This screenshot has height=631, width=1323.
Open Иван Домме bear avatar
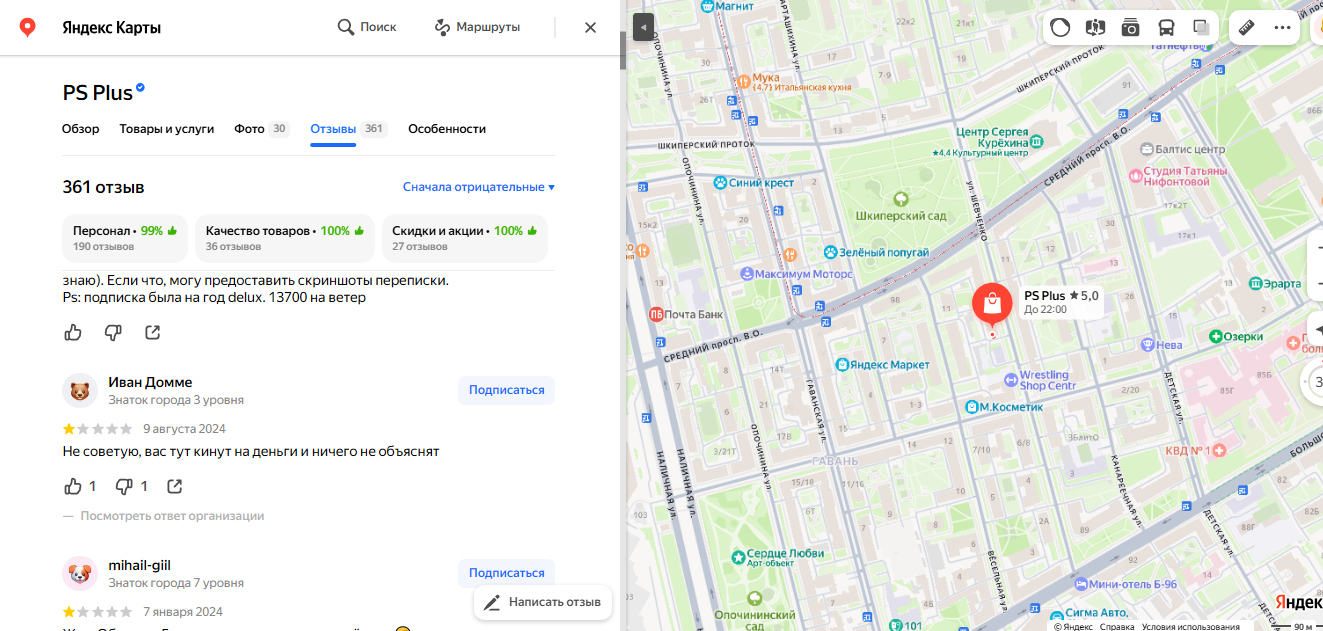[x=80, y=390]
